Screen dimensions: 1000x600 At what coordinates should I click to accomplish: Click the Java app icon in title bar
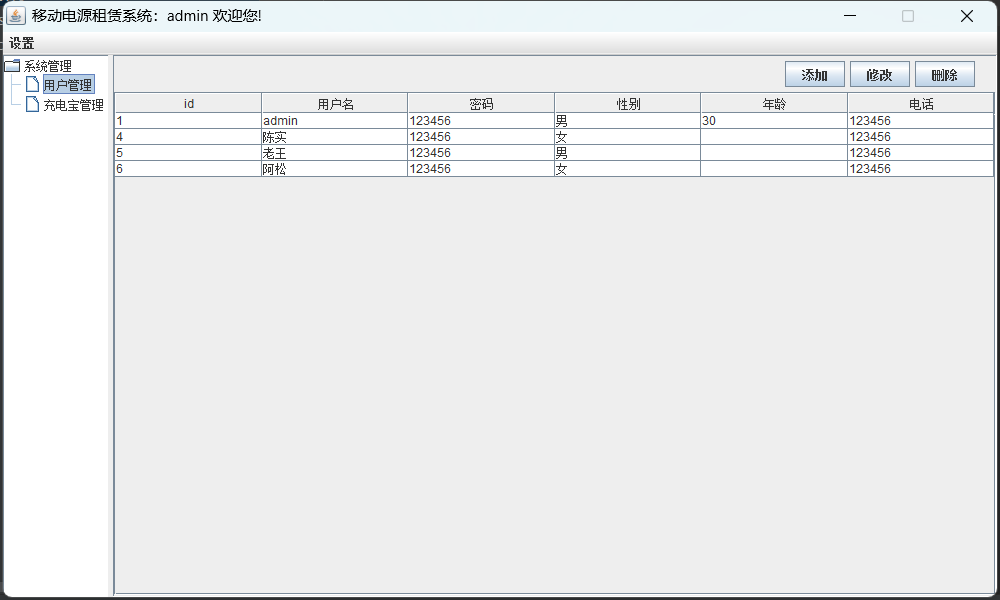pos(16,16)
